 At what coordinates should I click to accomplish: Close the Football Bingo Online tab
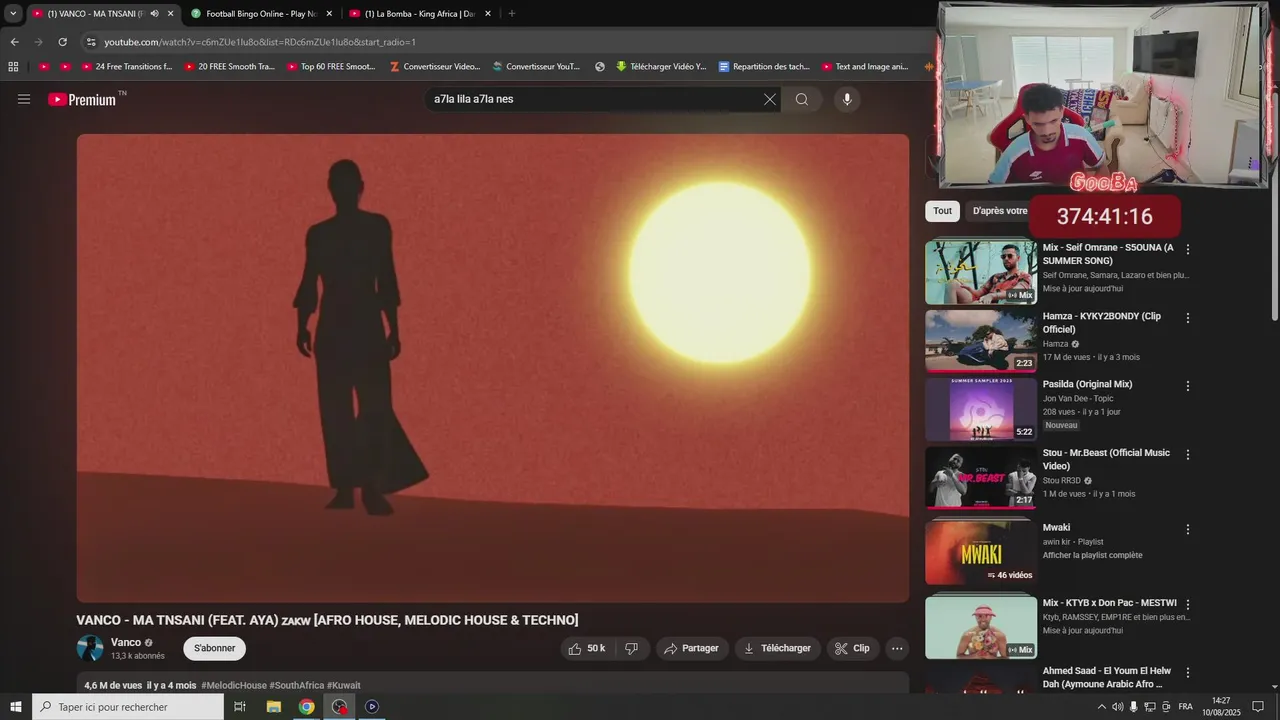329,14
